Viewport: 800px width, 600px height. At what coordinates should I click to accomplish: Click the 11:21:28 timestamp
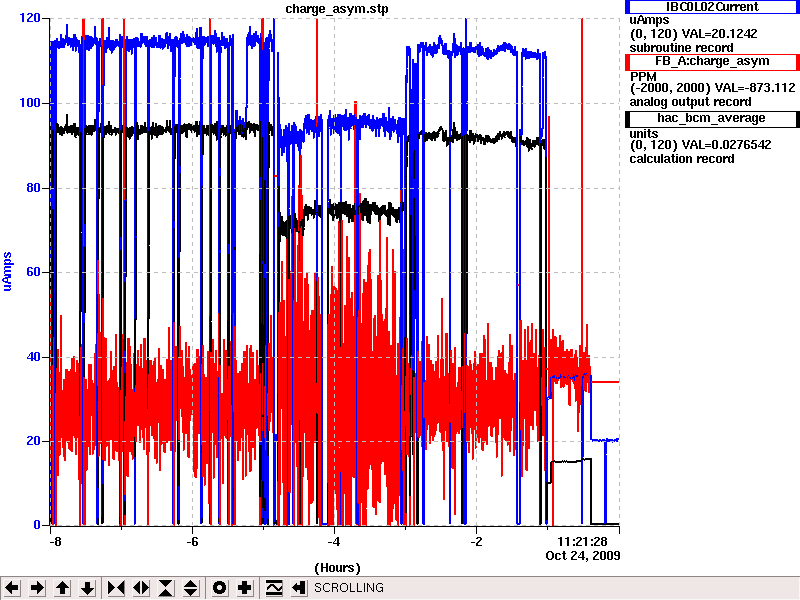(582, 542)
